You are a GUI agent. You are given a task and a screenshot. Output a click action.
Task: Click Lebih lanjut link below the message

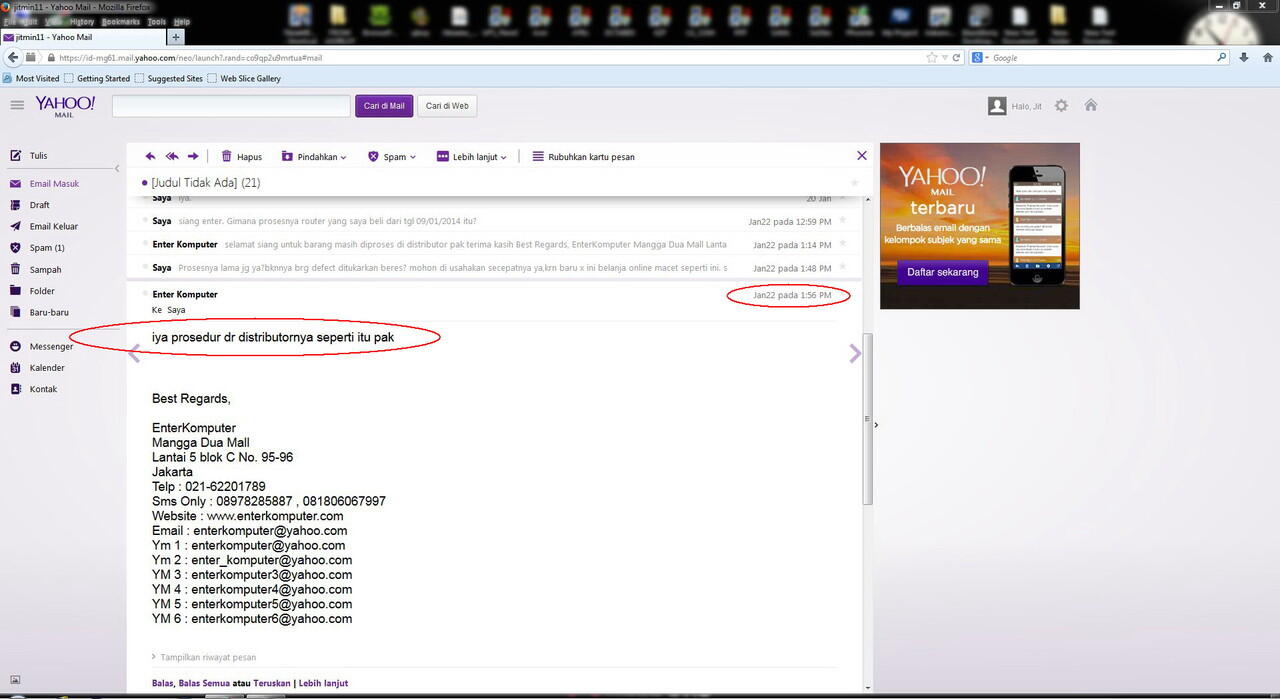click(323, 683)
